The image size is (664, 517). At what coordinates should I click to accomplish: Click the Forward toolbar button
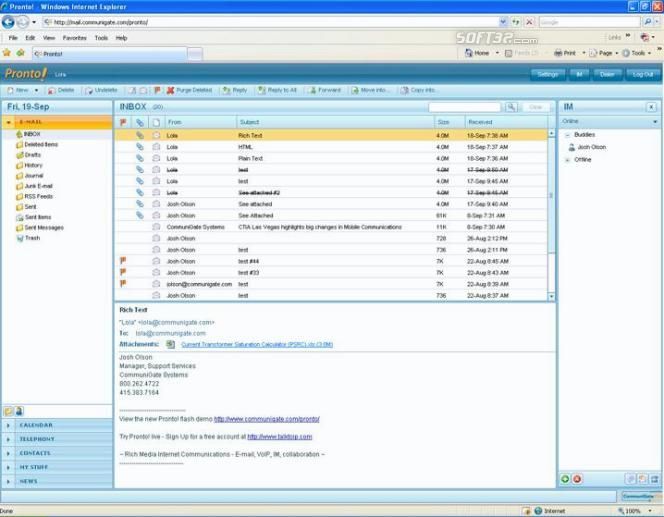(325, 90)
